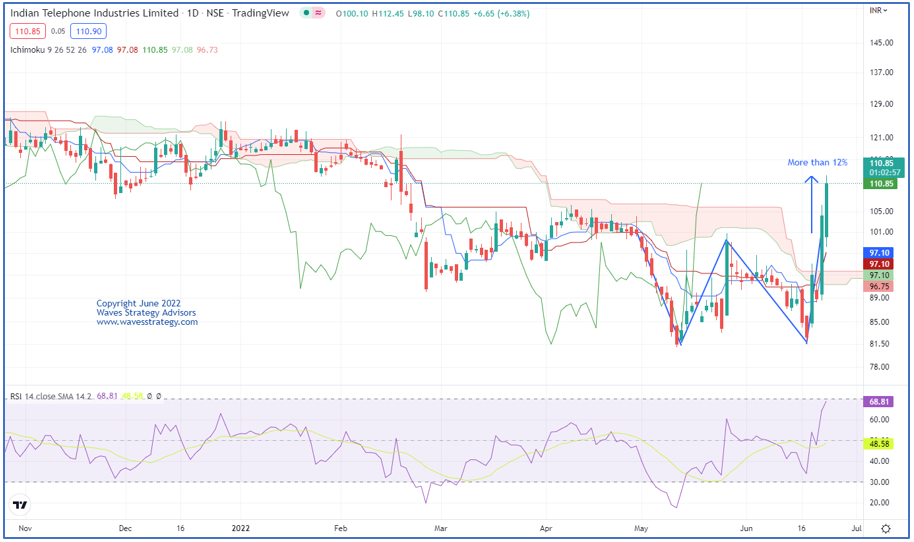Open chart settings gear icon
Viewport: 914px width, 542px height.
[885, 529]
